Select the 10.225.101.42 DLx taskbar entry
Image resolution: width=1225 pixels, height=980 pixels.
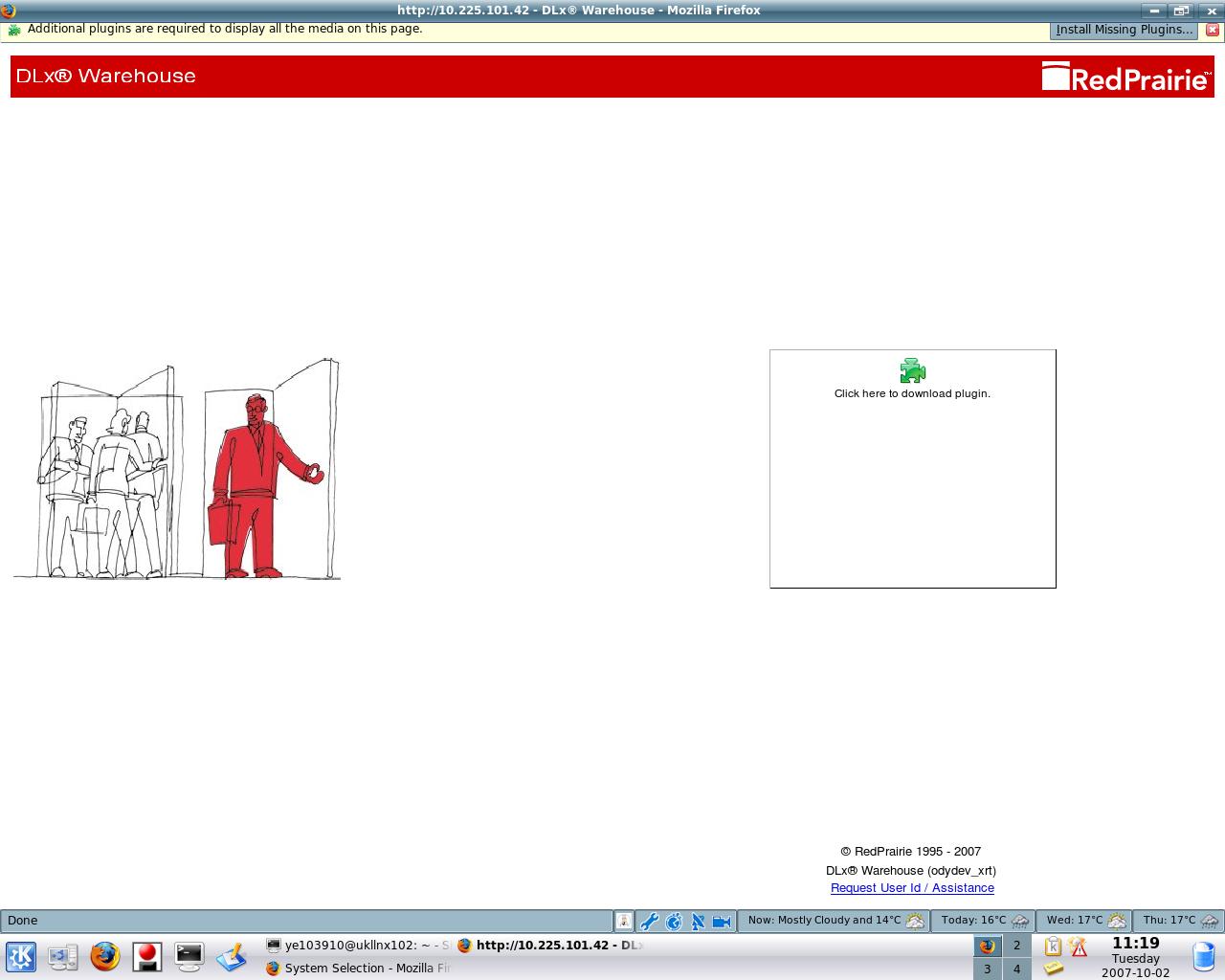[x=550, y=945]
